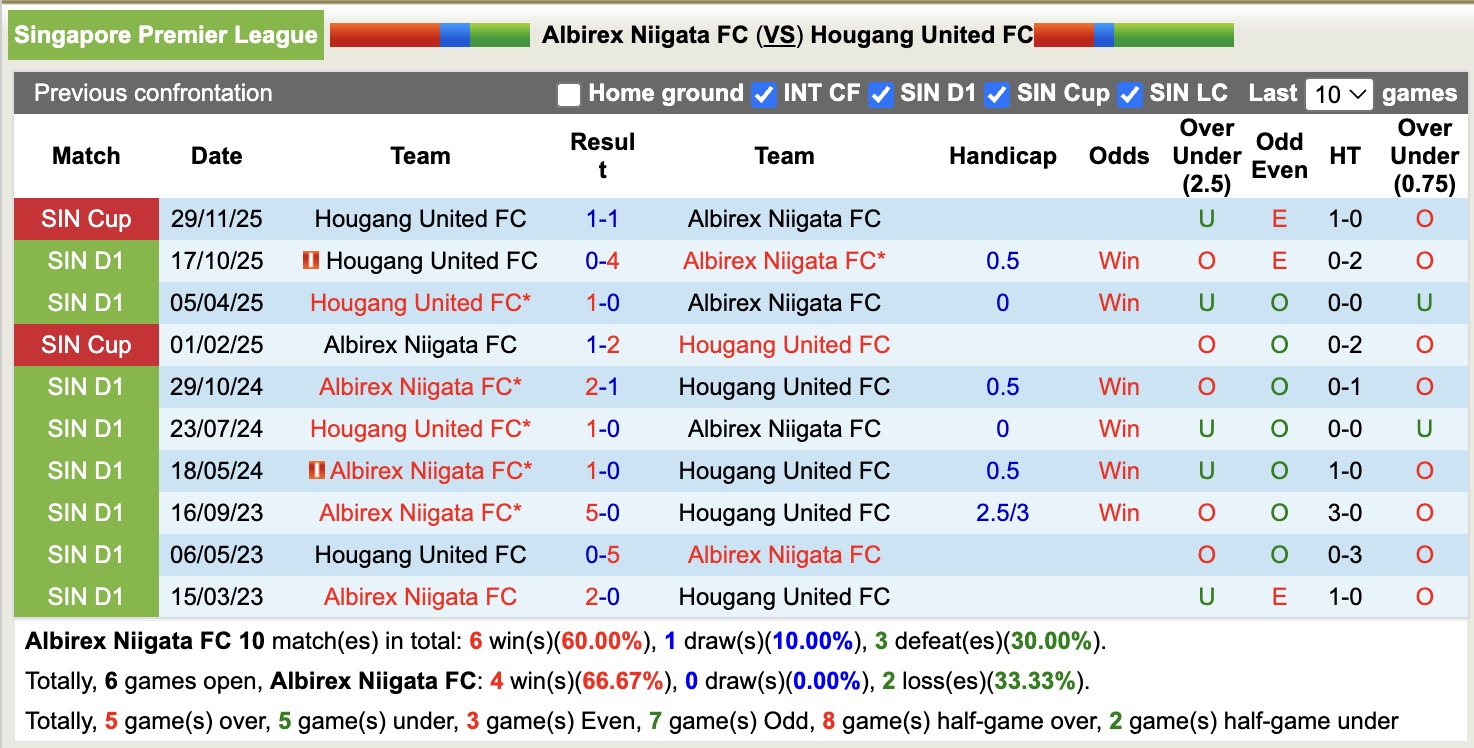Click the red card icon beside Albirex Niigata FC on 18/05/24
This screenshot has height=748, width=1474.
click(317, 470)
